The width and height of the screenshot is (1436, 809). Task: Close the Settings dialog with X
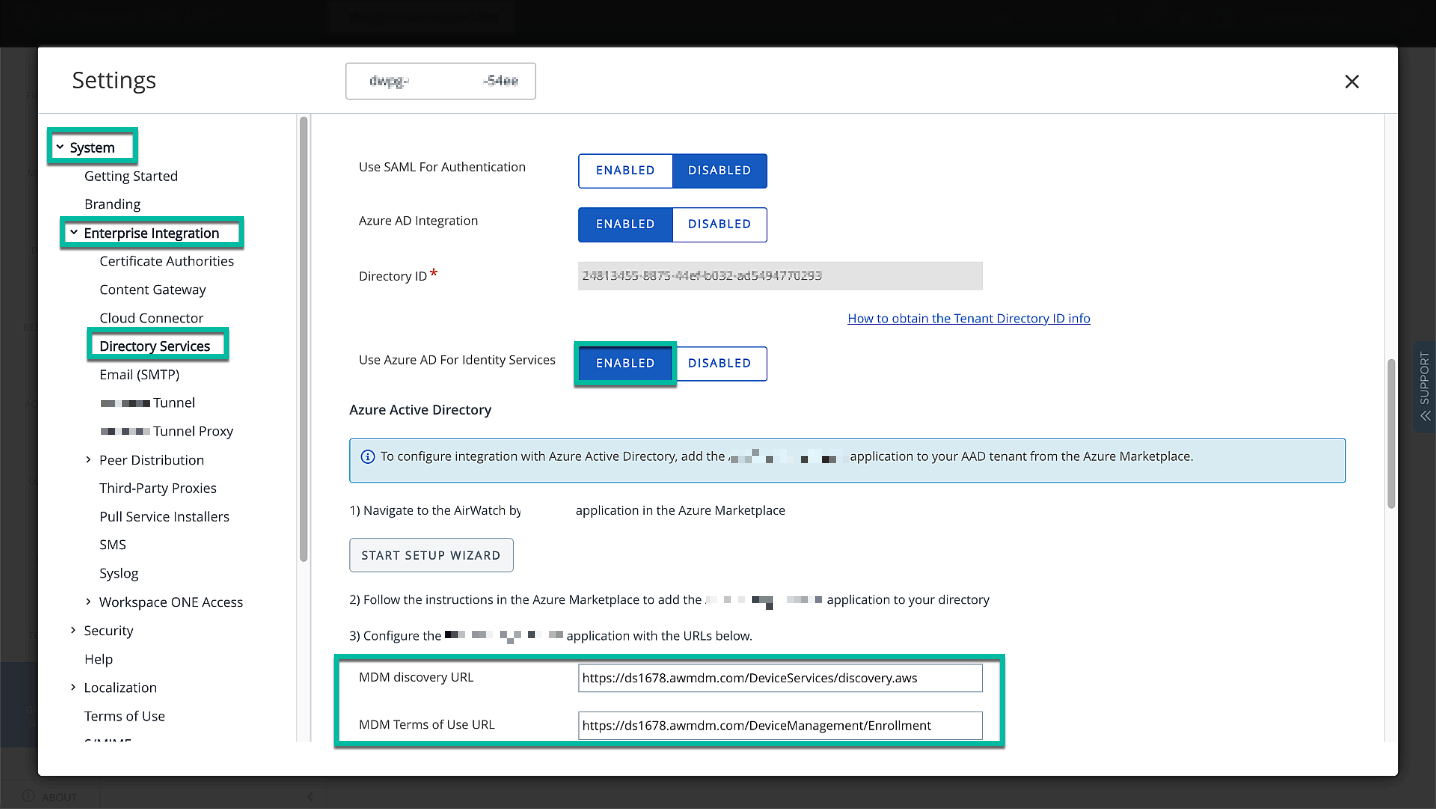(1351, 82)
